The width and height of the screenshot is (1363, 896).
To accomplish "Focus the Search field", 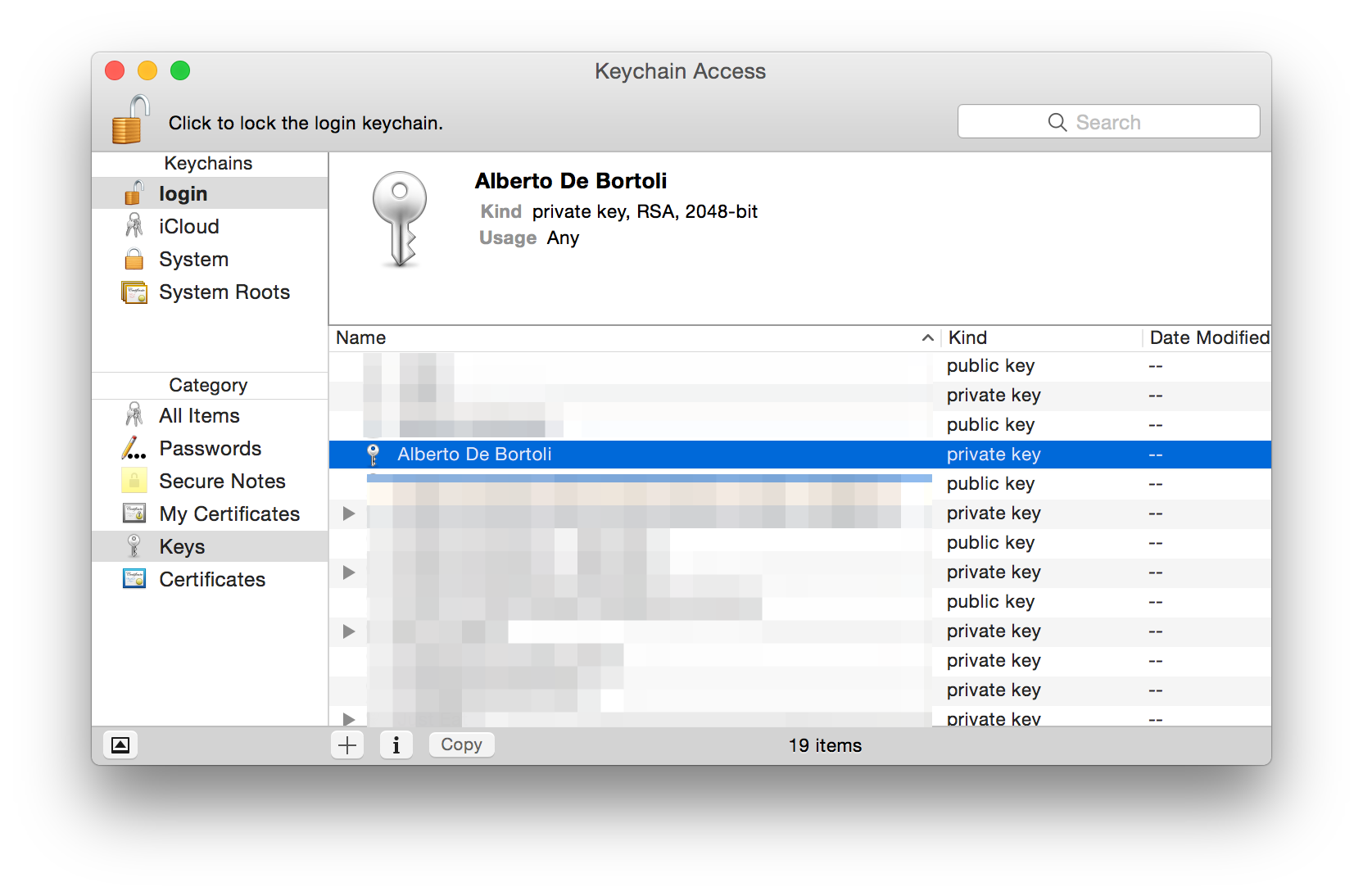I will (x=1108, y=122).
